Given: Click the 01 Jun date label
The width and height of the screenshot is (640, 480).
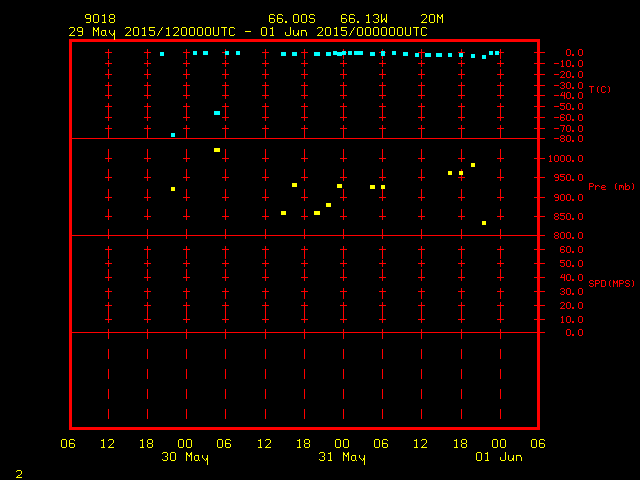Looking at the screenshot, I should [x=497, y=457].
